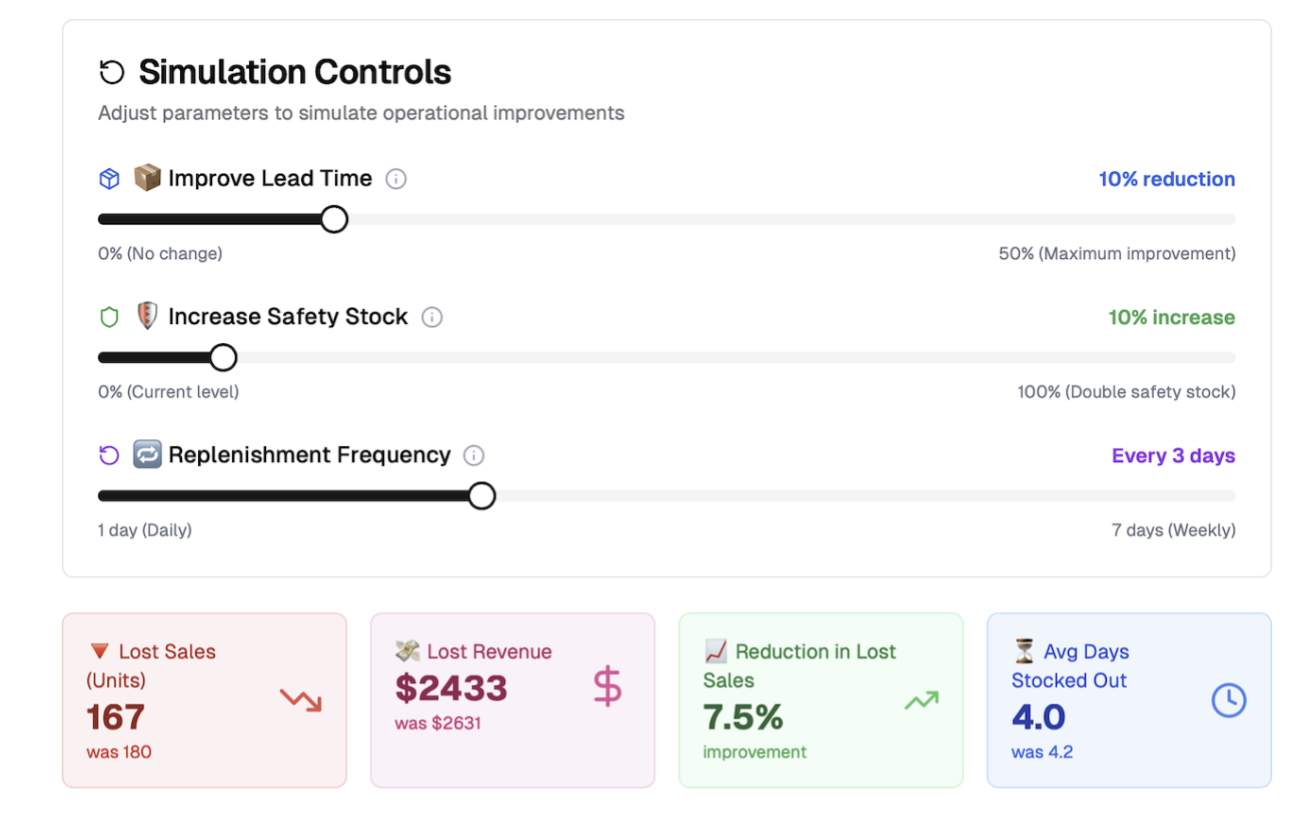Viewport: 1308px width, 814px height.
Task: Click the Increase Safety Stock slider handle
Action: tap(223, 357)
